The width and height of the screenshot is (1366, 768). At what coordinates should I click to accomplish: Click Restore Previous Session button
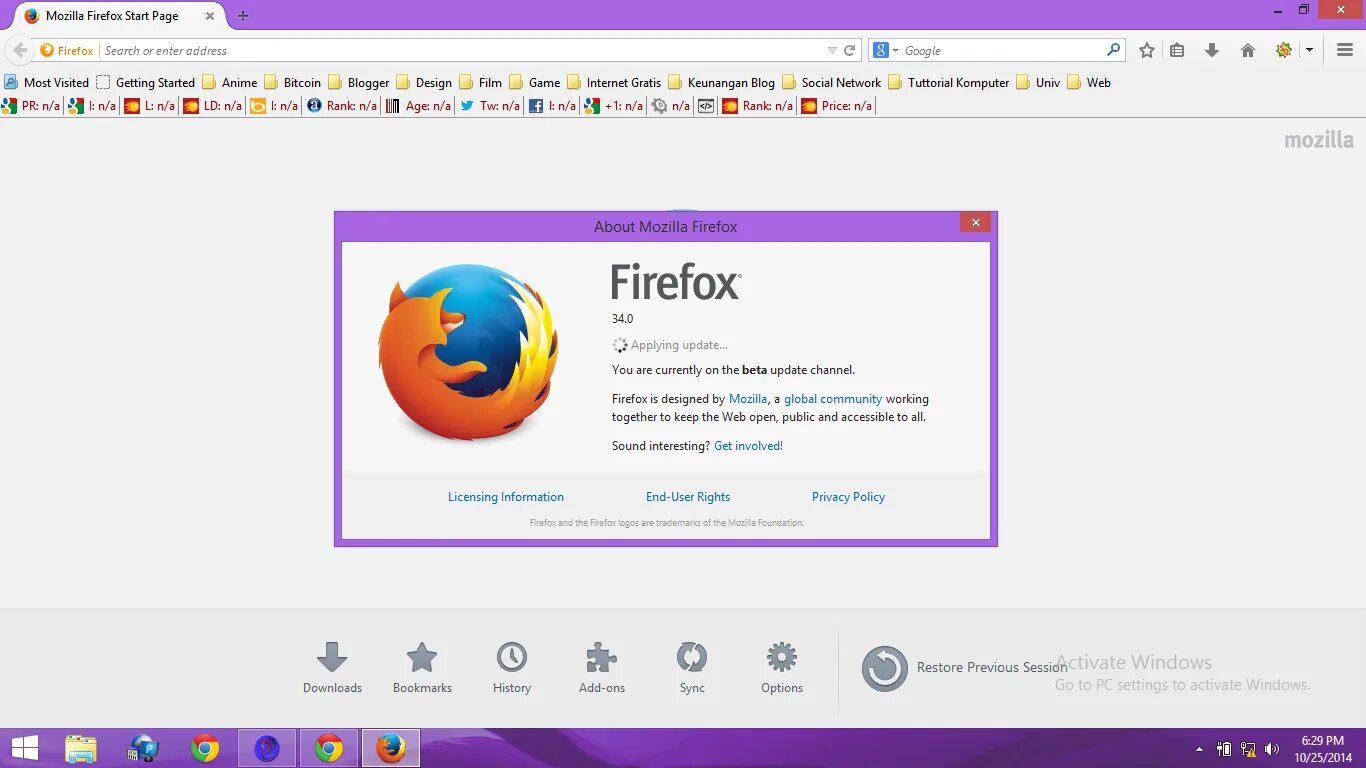coord(964,668)
